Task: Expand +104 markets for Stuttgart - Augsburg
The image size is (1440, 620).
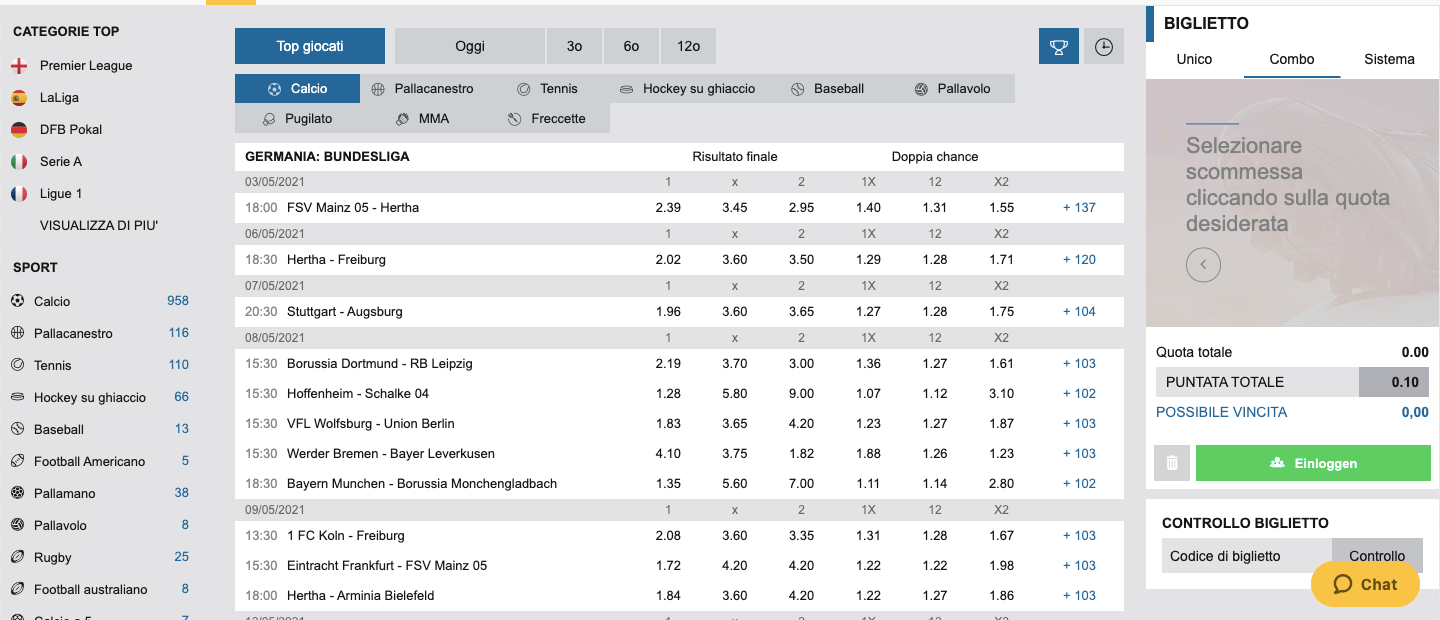Action: pyautogui.click(x=1079, y=312)
